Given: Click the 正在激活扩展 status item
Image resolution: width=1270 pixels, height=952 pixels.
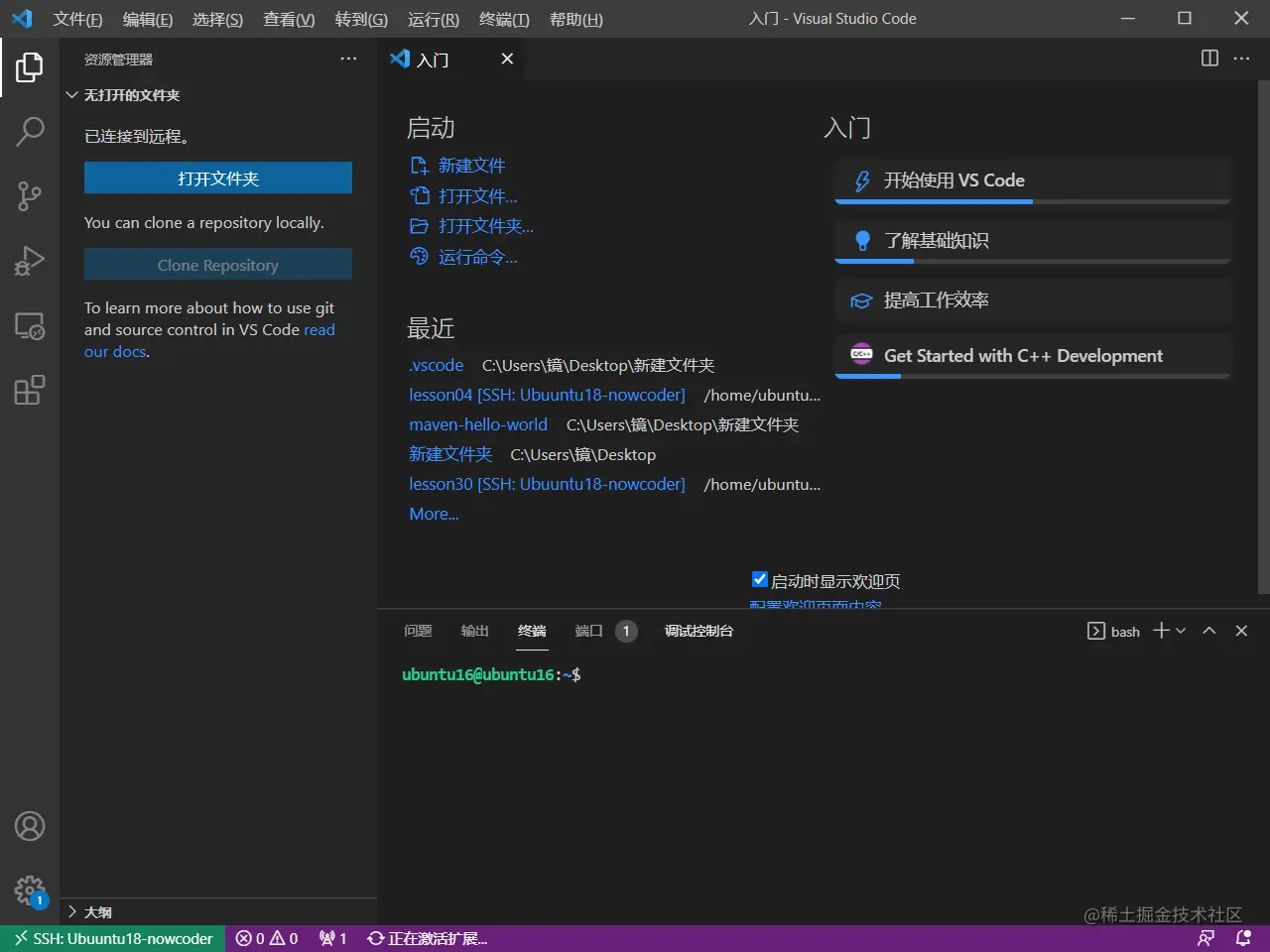Looking at the screenshot, I should point(428,938).
